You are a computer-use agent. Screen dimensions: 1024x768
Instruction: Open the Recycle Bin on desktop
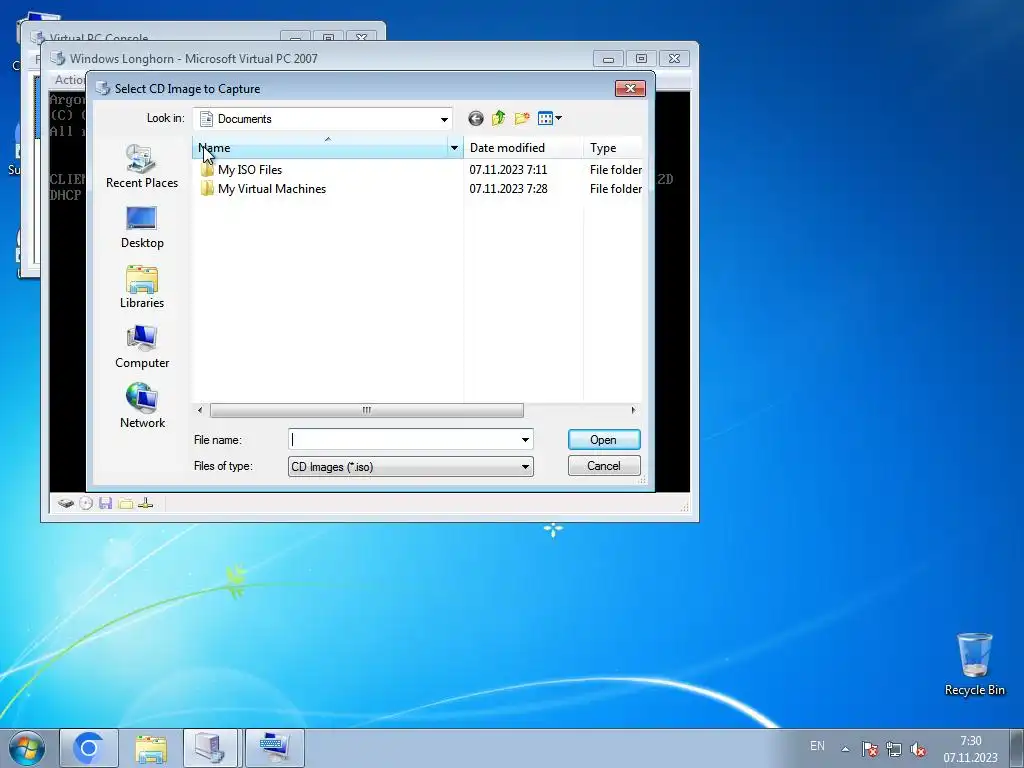(x=974, y=664)
